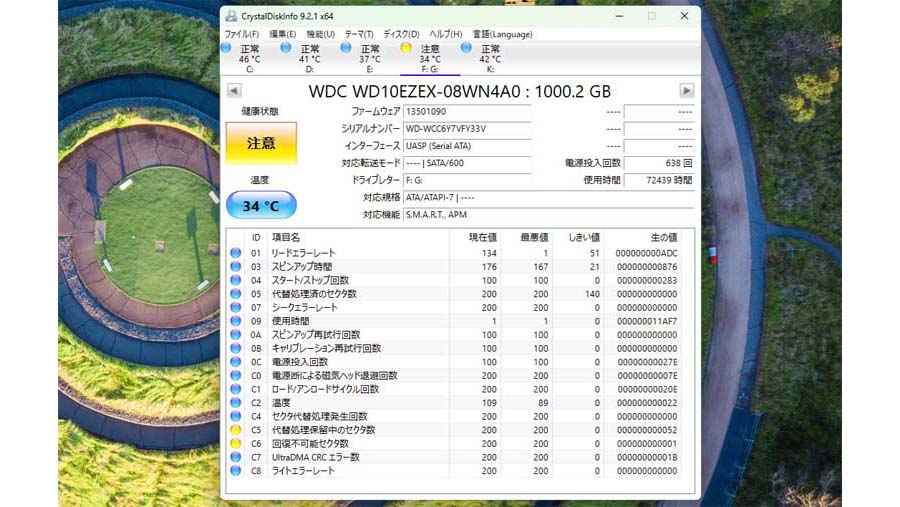Viewport: 900px width, 507px height.
Task: Click status icon of row C0
Action: click(235, 376)
